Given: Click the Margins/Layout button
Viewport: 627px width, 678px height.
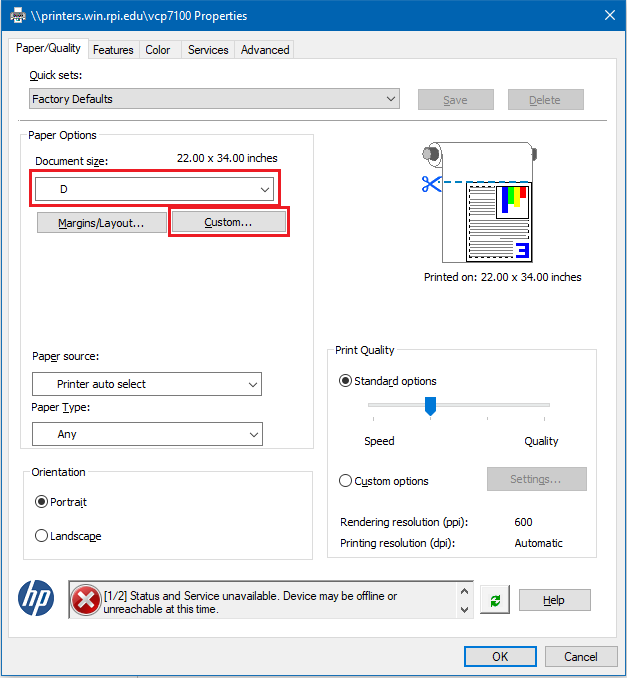Looking at the screenshot, I should tap(101, 222).
